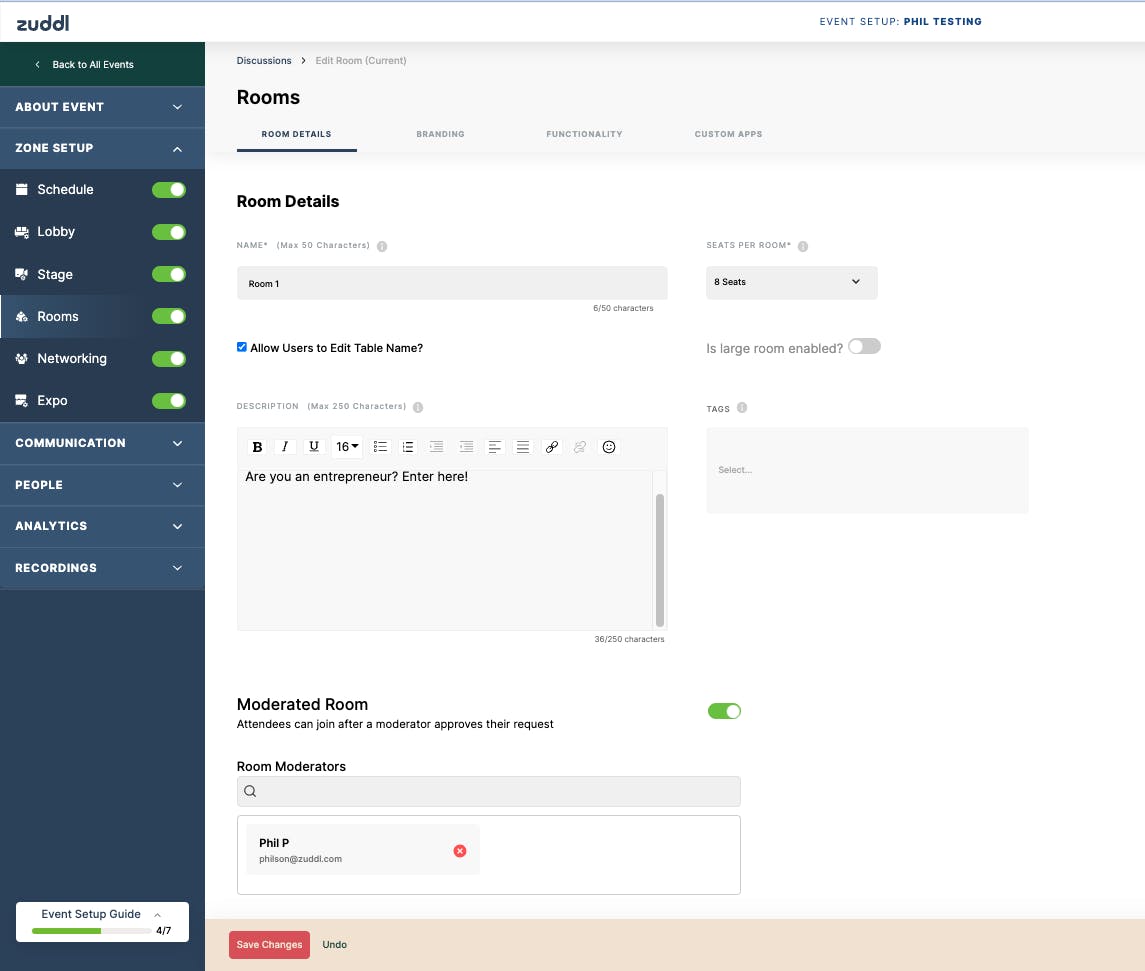
Task: Disable the Moderated Room toggle
Action: point(724,711)
